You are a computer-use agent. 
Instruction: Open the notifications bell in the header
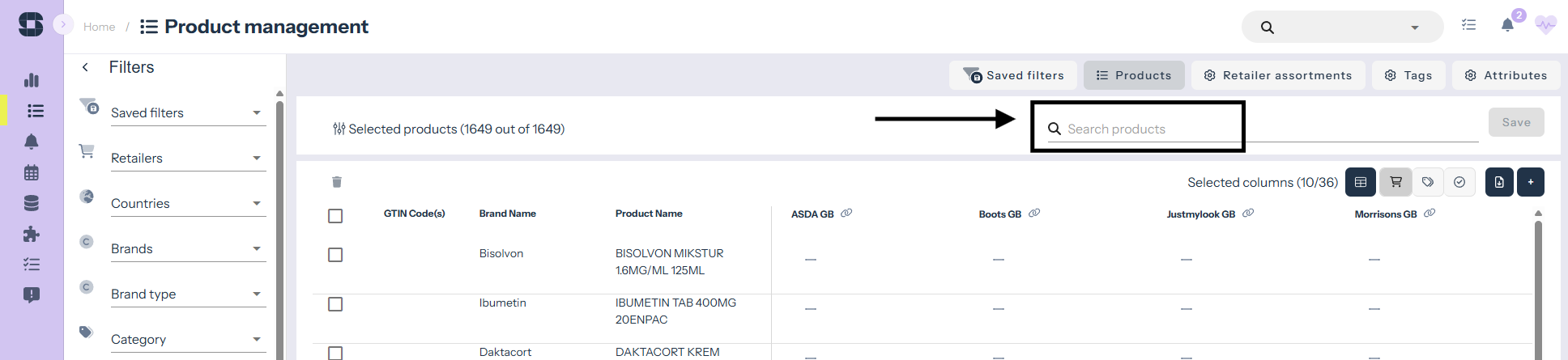1507,25
